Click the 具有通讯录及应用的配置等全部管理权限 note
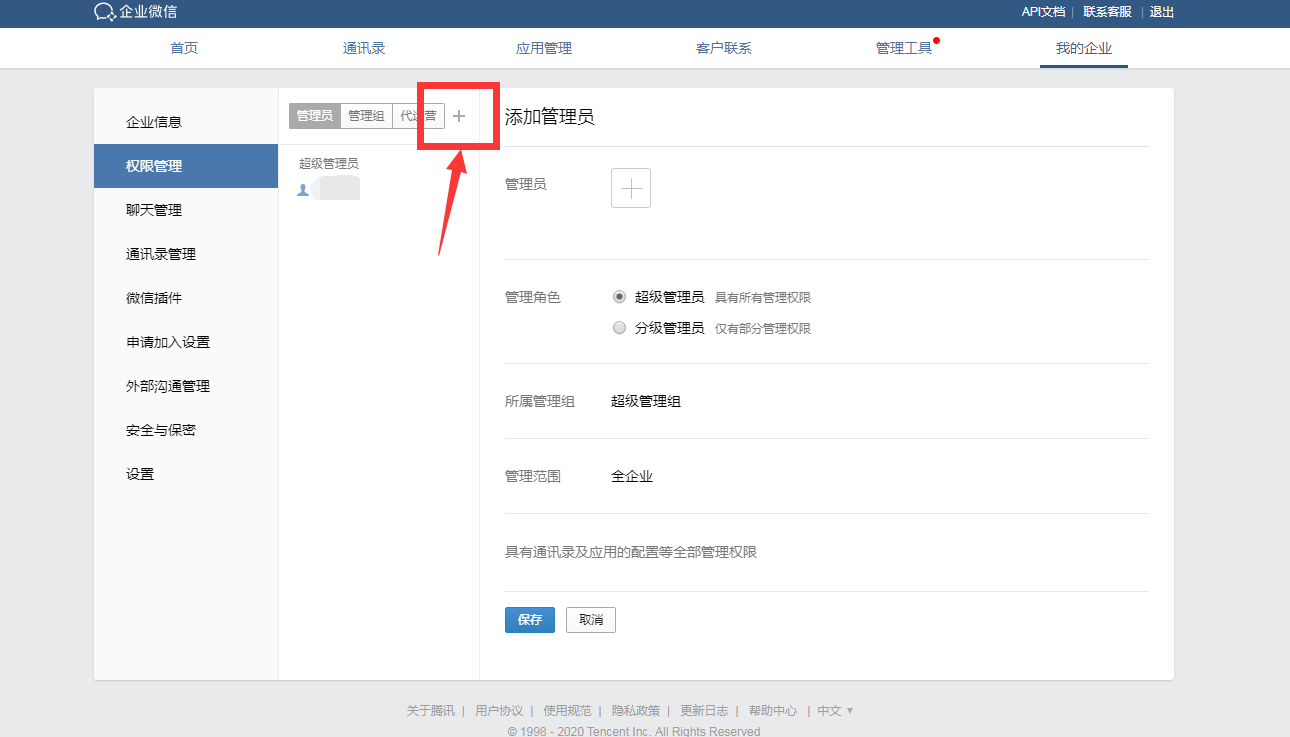The width and height of the screenshot is (1290, 737). (x=631, y=552)
